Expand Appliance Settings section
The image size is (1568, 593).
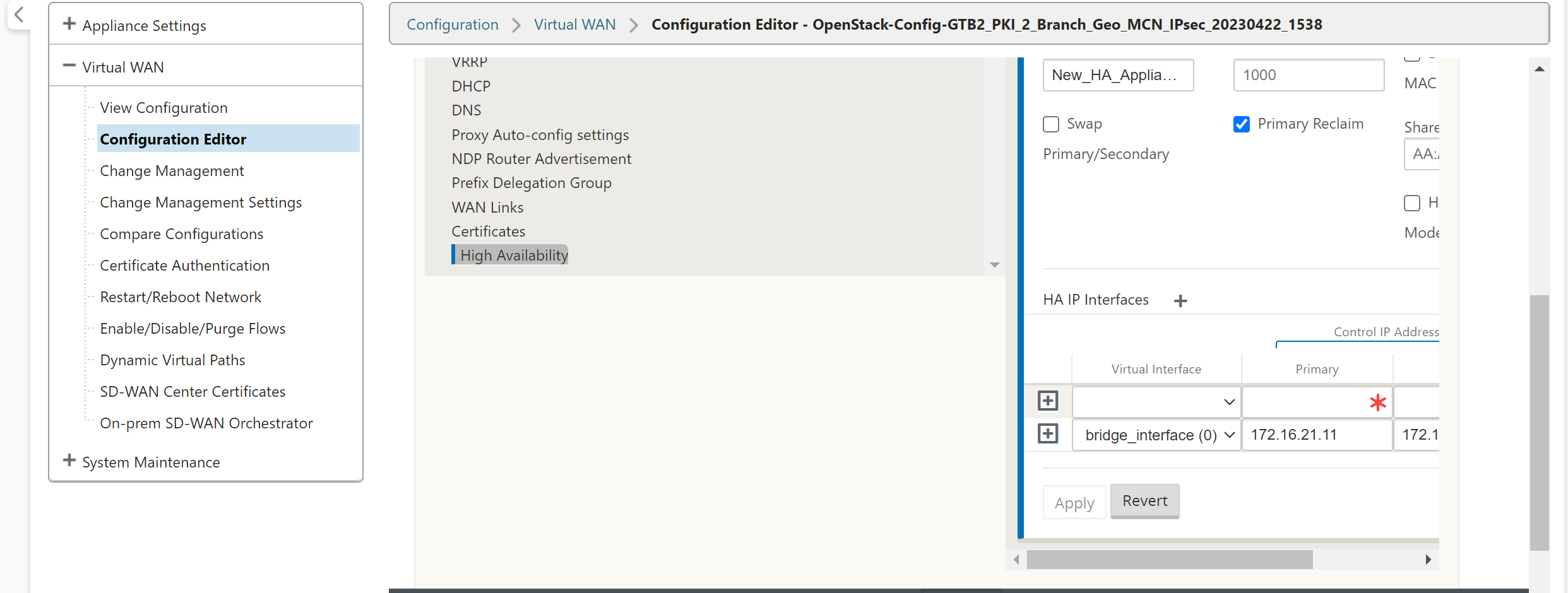[x=69, y=24]
